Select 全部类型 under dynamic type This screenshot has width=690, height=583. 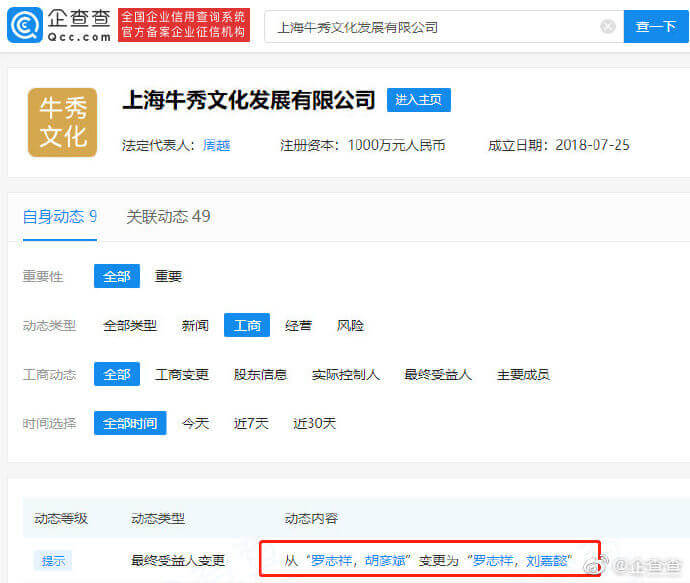[x=130, y=325]
